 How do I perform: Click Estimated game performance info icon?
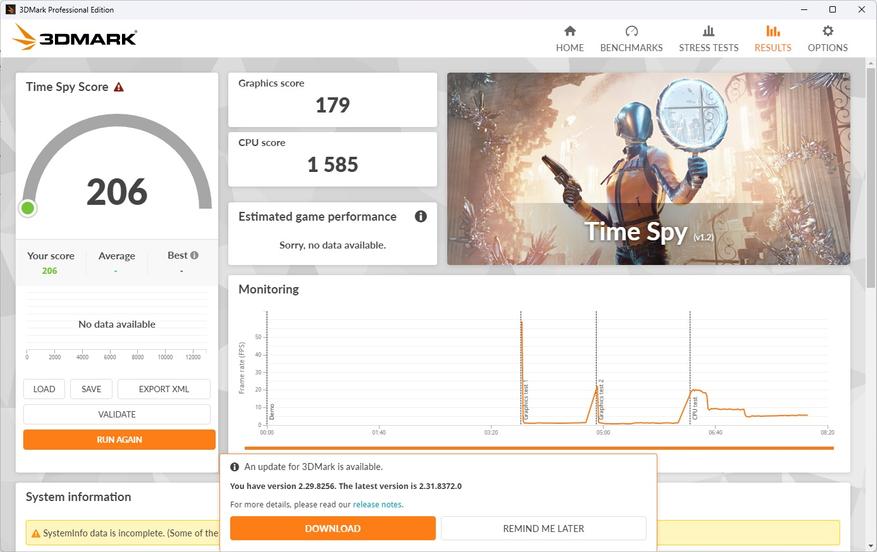click(421, 216)
